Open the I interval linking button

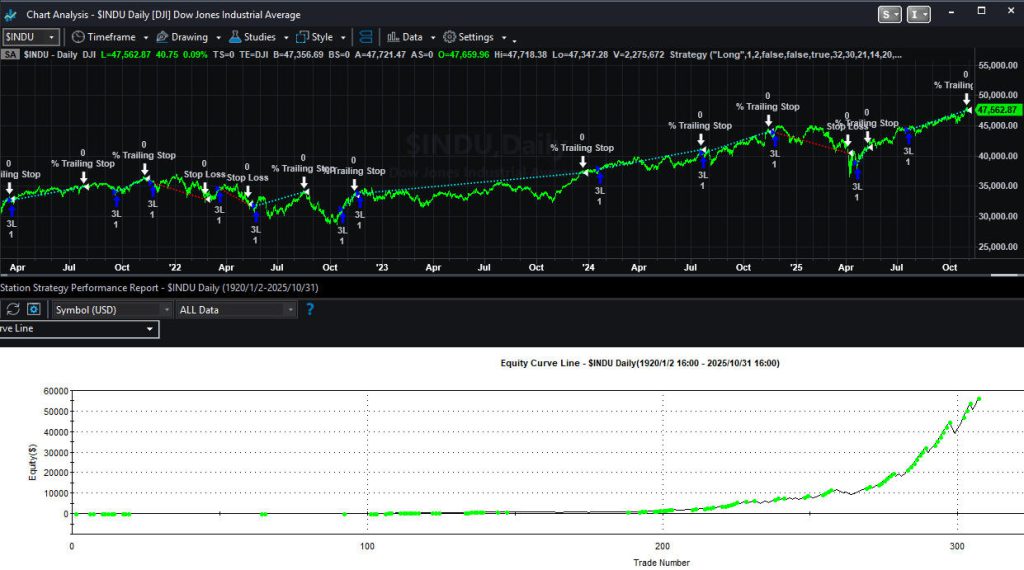tap(919, 14)
